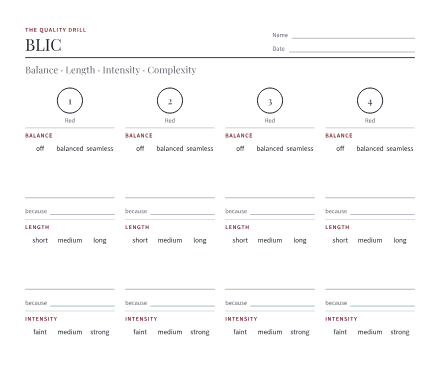The image size is (440, 373).
Task: Click the numbered circle 3
Action: point(270,101)
